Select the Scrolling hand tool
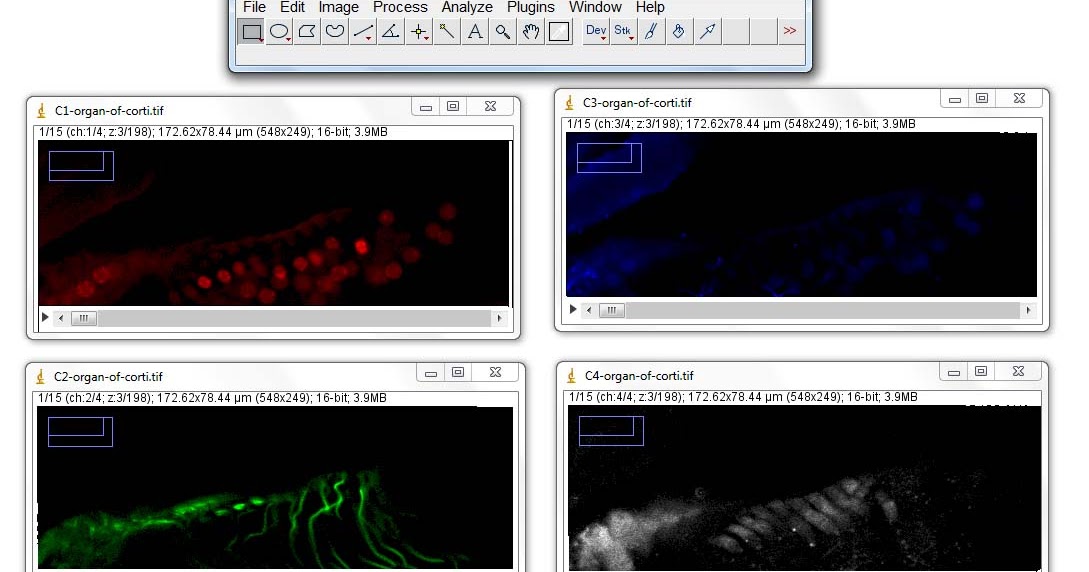The image size is (1089, 572). coord(531,31)
